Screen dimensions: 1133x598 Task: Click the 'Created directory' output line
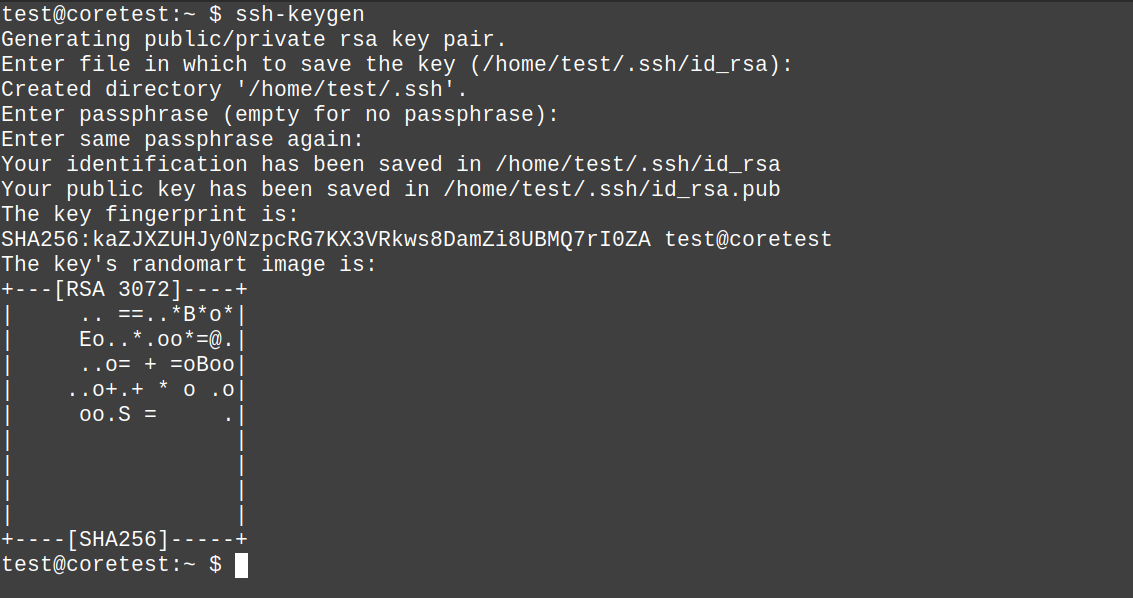pyautogui.click(x=234, y=89)
